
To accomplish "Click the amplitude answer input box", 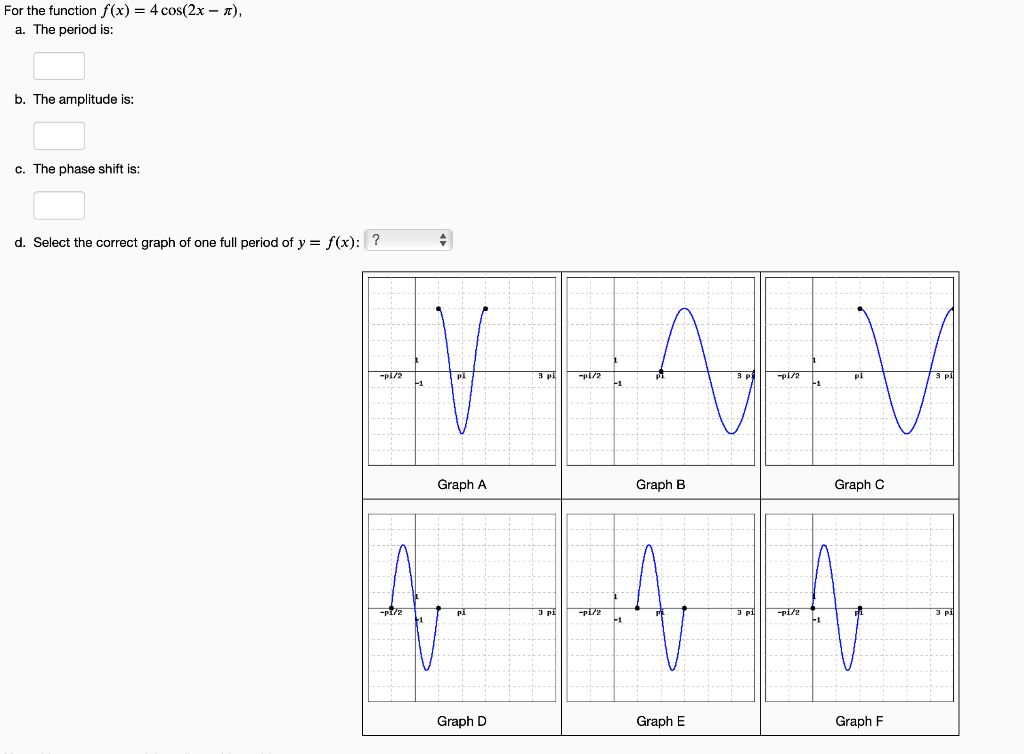I will coord(58,135).
